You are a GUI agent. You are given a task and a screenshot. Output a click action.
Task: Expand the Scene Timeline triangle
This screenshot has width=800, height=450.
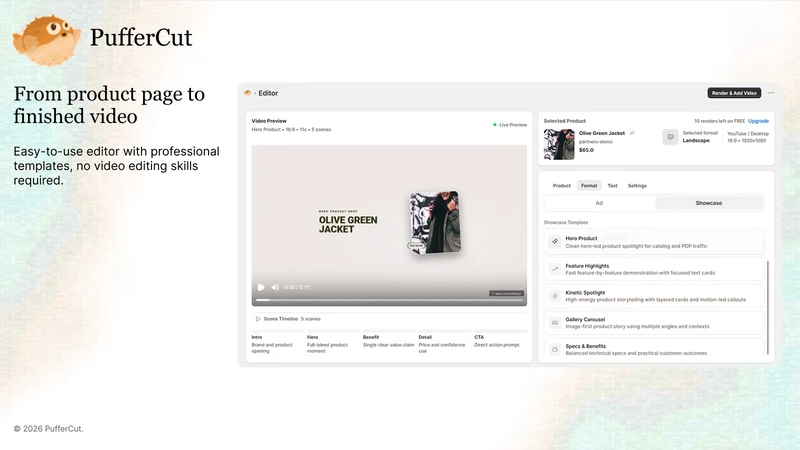pos(258,319)
